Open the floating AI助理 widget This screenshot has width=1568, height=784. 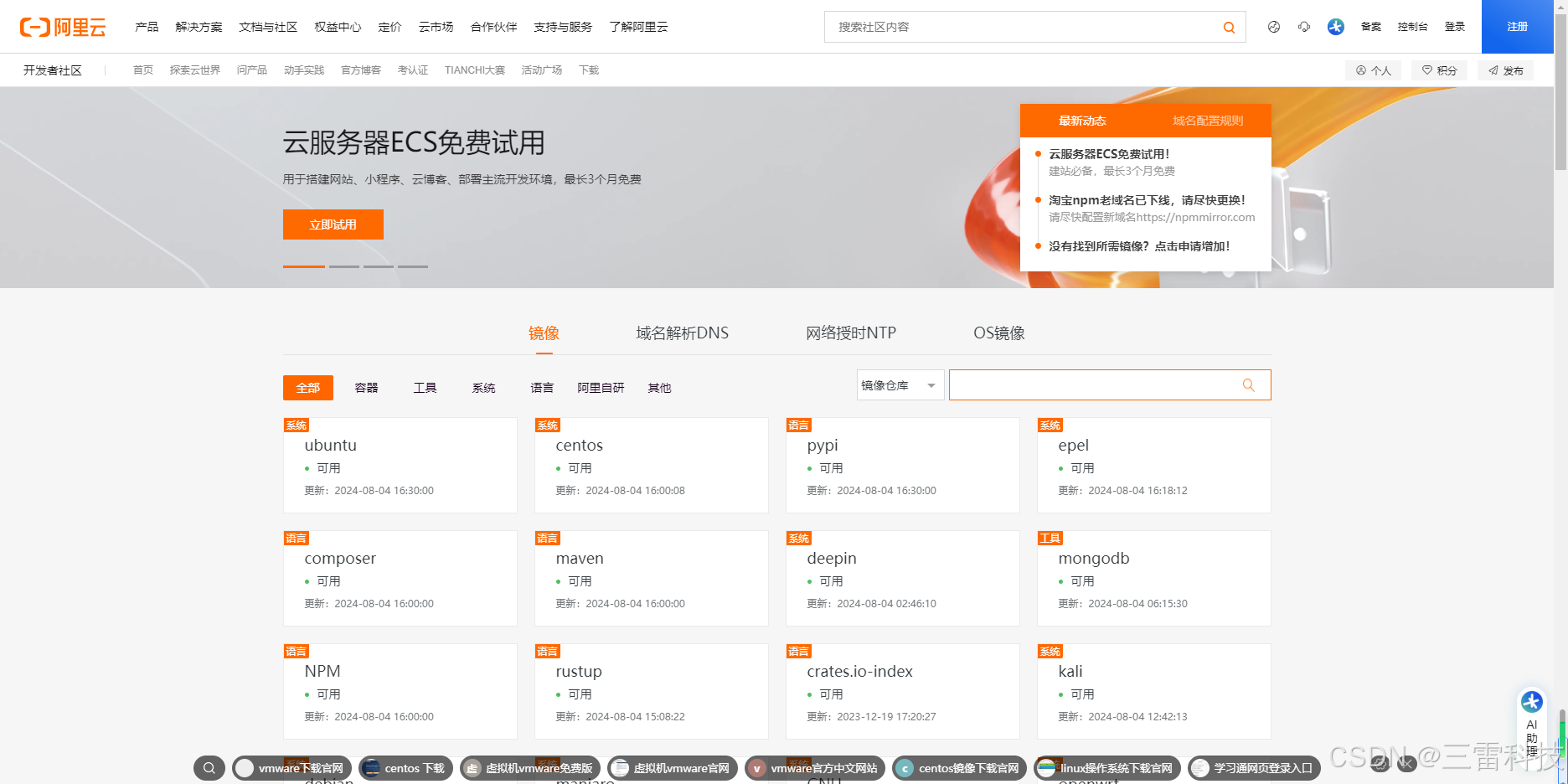click(1532, 725)
